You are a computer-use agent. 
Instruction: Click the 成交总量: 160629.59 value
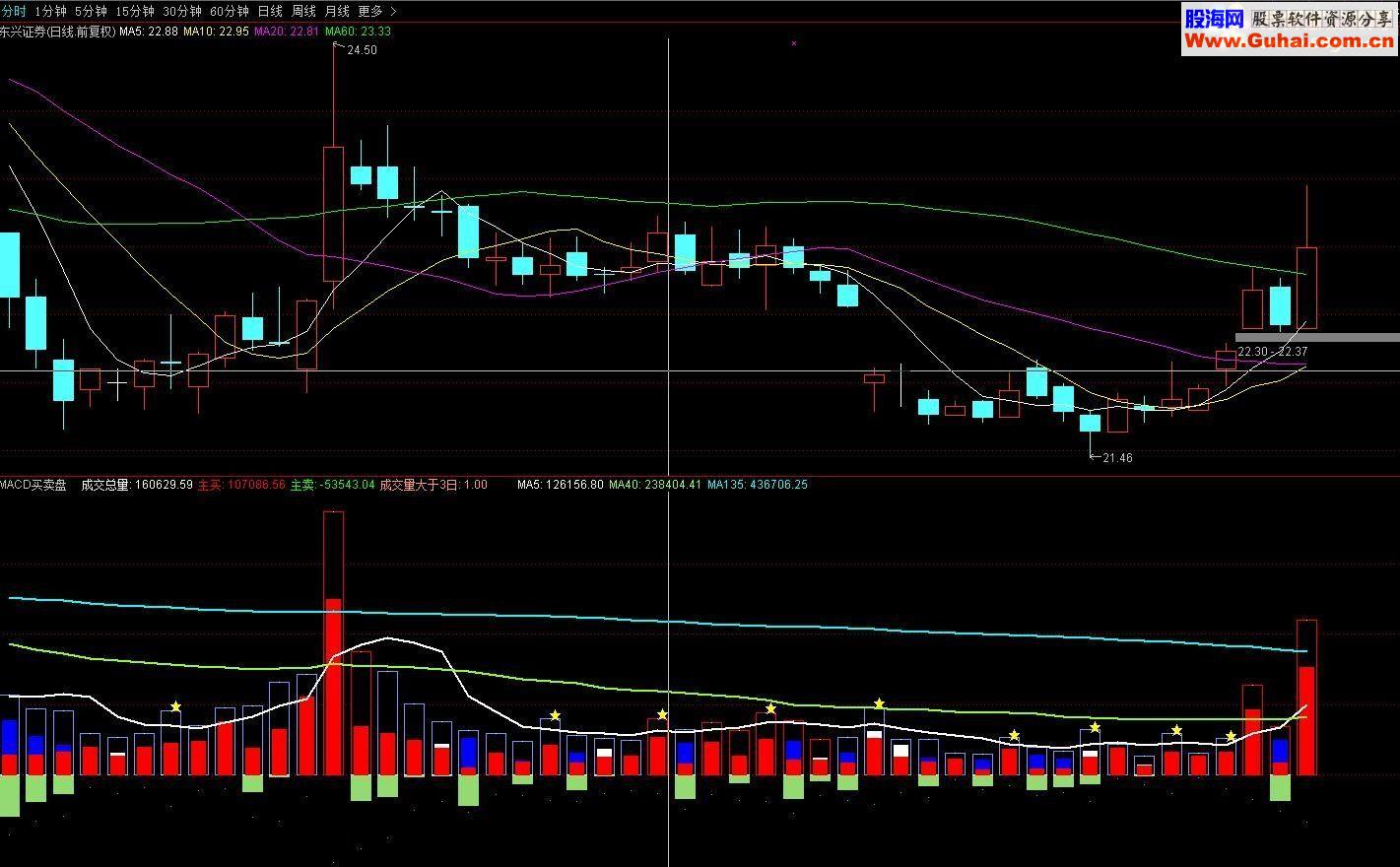tap(137, 485)
